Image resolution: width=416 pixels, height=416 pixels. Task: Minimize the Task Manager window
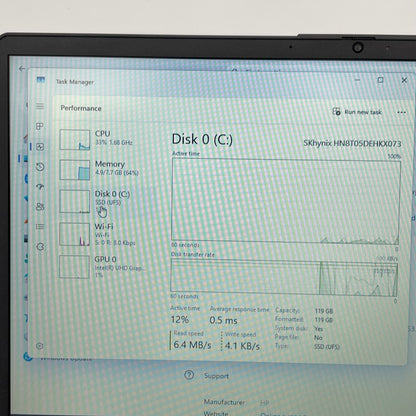point(357,80)
